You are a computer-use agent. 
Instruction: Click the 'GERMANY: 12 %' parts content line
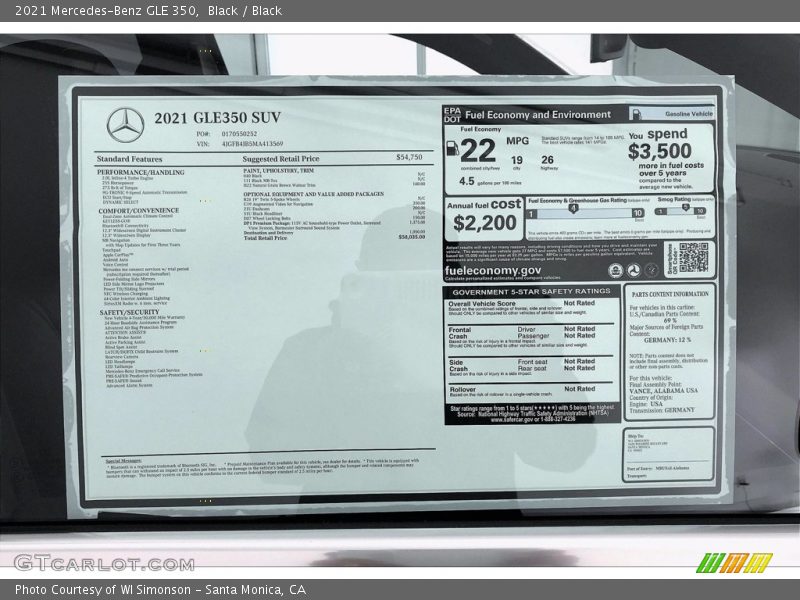pyautogui.click(x=667, y=340)
